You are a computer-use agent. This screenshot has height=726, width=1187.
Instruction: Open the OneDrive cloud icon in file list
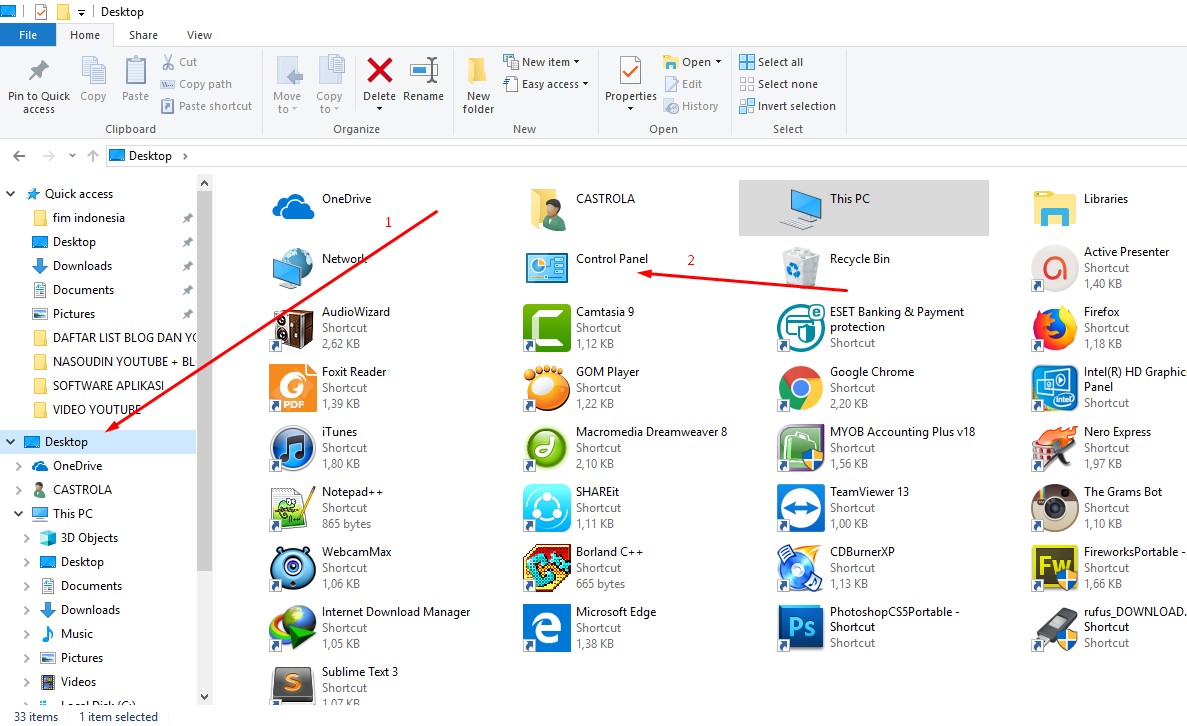pos(293,207)
